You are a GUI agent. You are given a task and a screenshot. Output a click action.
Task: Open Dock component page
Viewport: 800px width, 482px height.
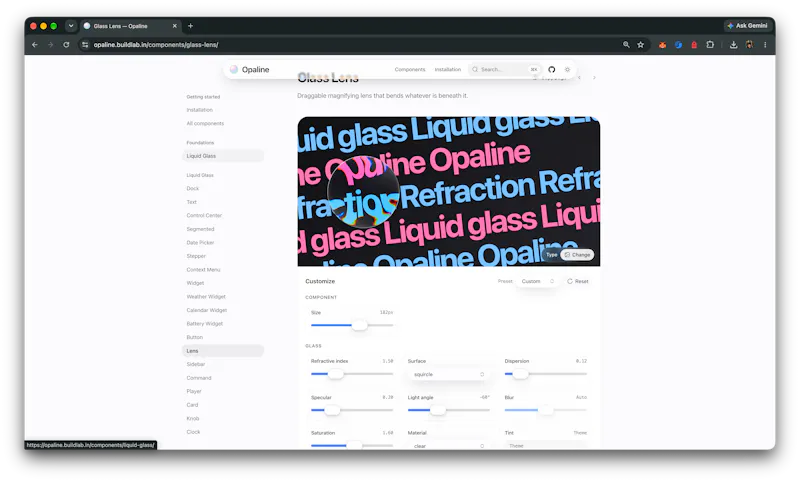[x=192, y=189]
